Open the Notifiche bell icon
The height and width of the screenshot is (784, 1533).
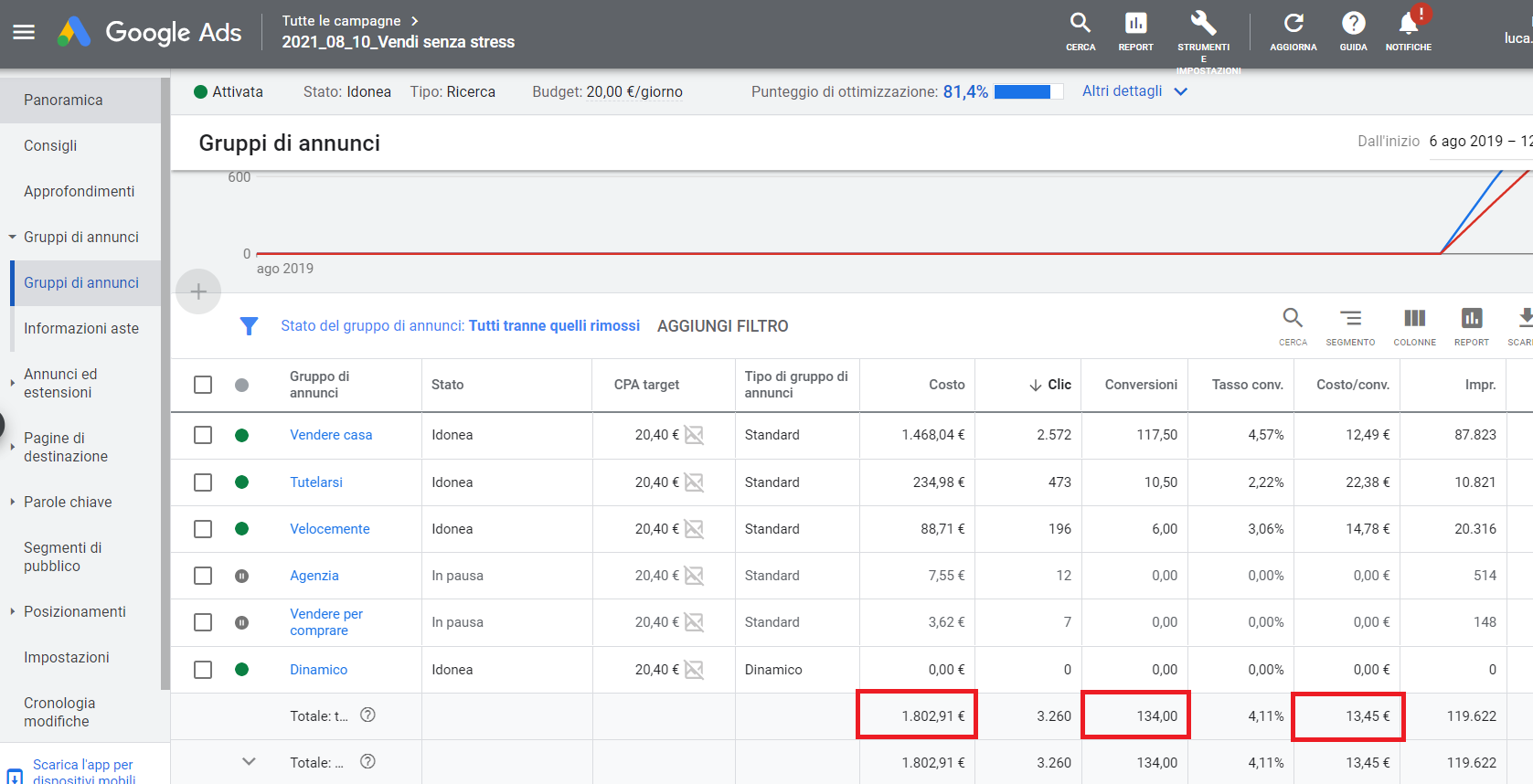1408,24
